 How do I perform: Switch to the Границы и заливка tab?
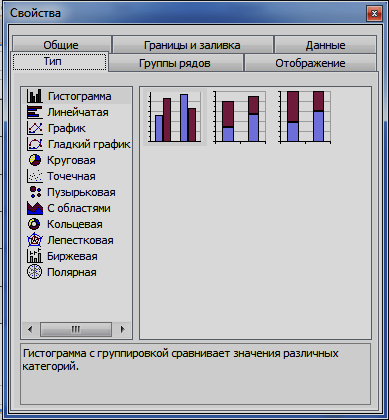(192, 45)
